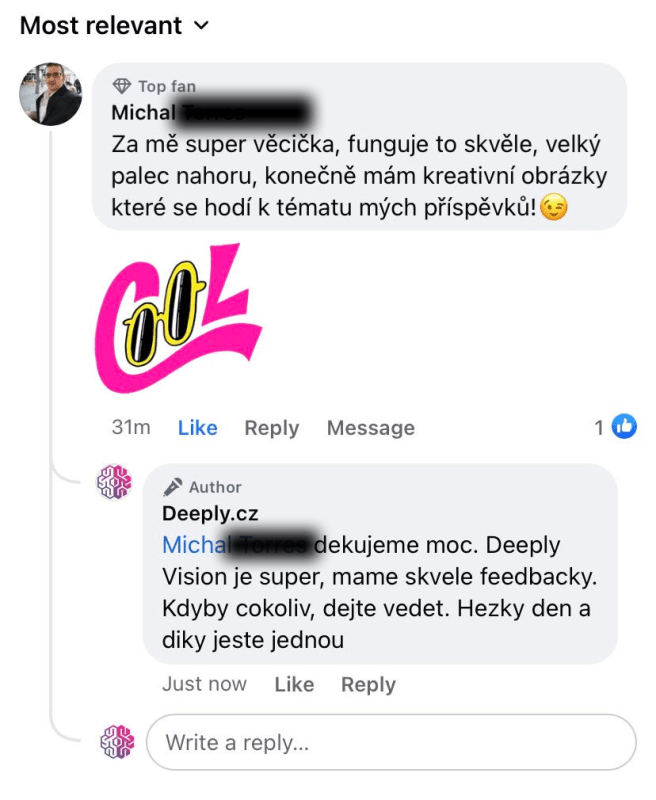The height and width of the screenshot is (800, 656).
Task: Like the Deeply.cz reply
Action: [x=294, y=684]
